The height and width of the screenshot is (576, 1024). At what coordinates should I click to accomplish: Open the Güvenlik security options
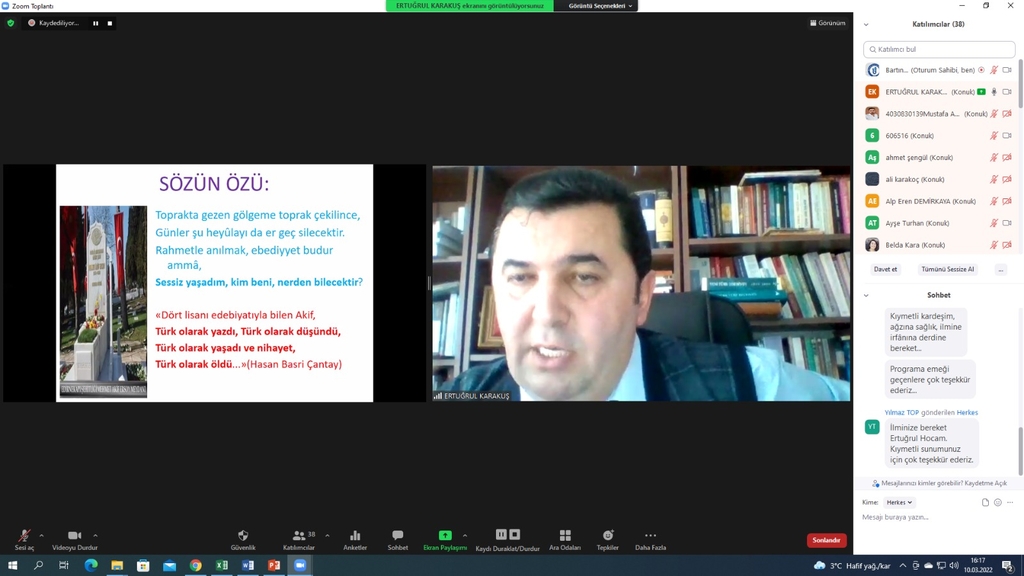[x=243, y=537]
